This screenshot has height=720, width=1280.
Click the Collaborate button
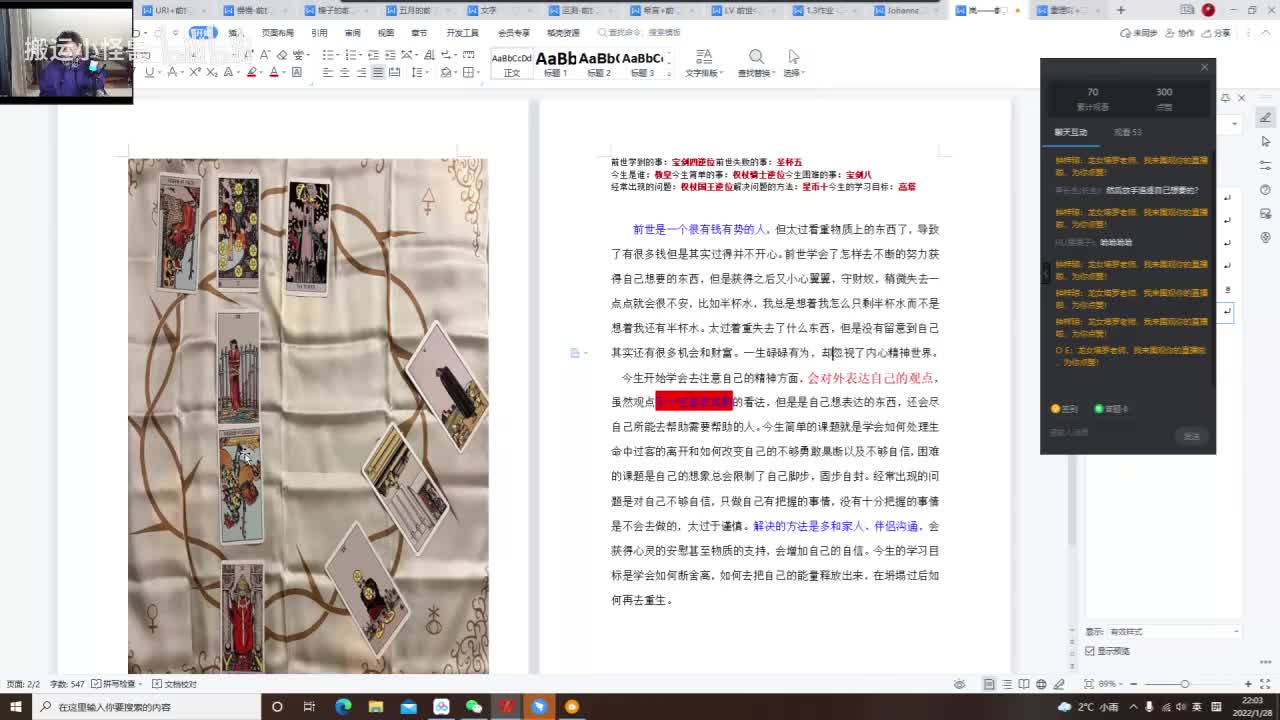pos(1181,33)
